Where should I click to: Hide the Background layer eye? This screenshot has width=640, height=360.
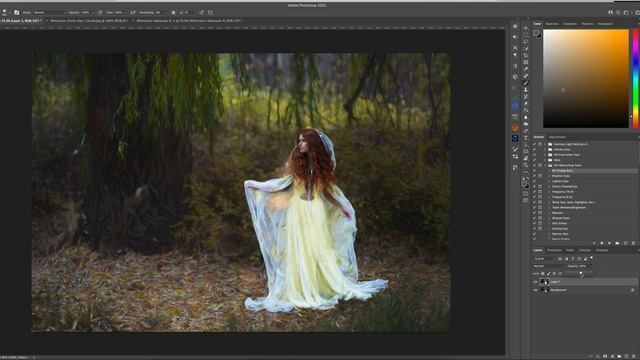pyautogui.click(x=535, y=290)
